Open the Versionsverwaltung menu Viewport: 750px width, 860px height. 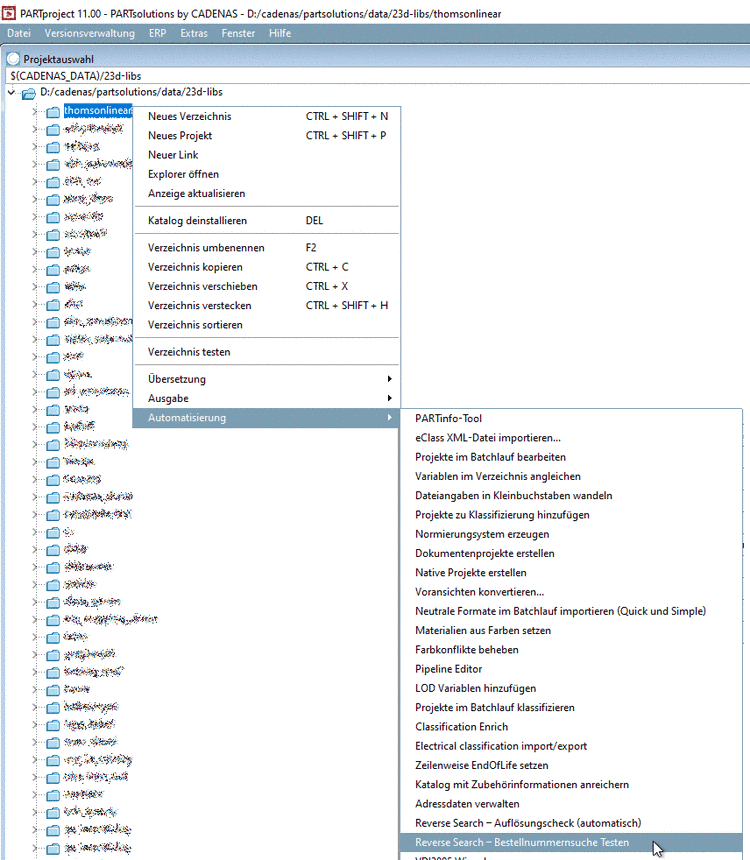pyautogui.click(x=89, y=33)
